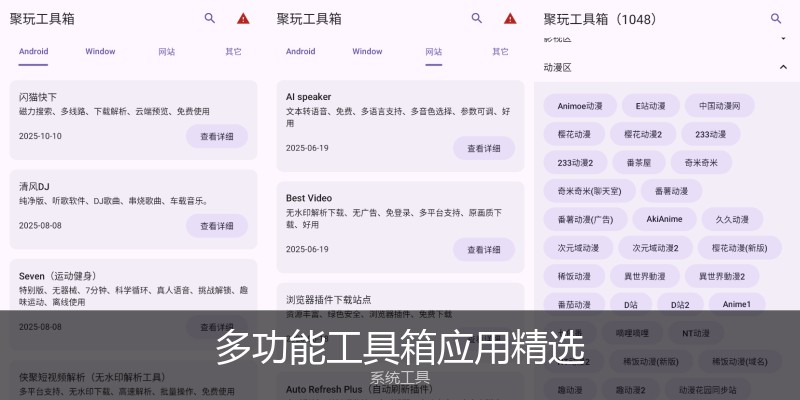
Task: Click the 2025-06-19 date on AI speaker
Action: click(307, 148)
